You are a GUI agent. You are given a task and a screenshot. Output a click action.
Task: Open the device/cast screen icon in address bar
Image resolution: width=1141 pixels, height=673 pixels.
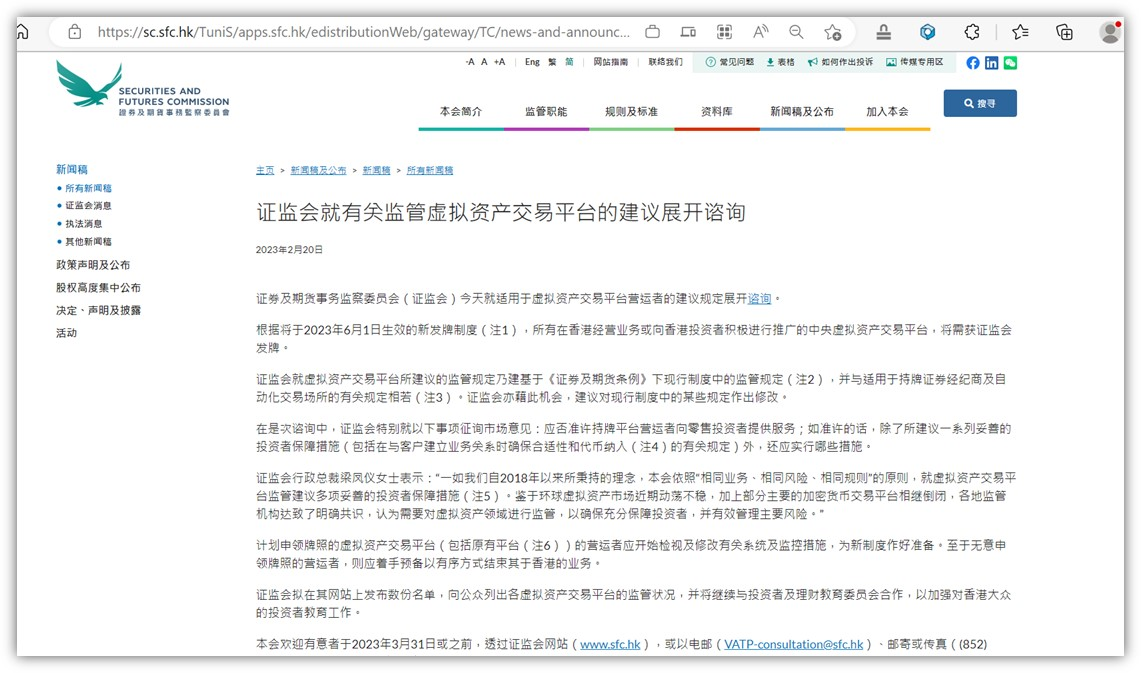pos(688,32)
